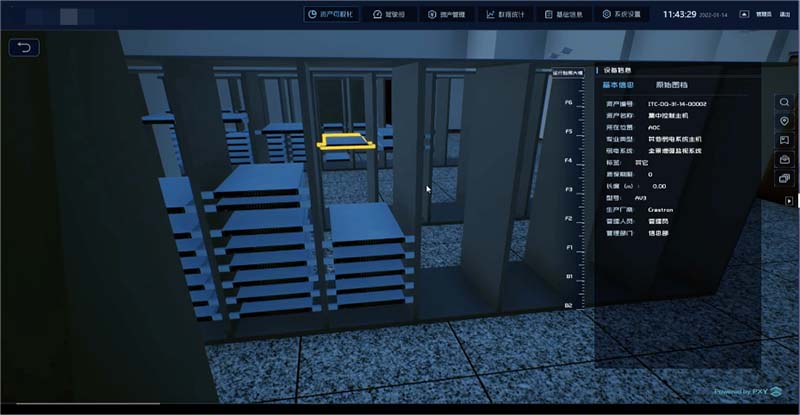Click the user avatar icon in header
Screen dimensions: 800x415
pyautogui.click(x=742, y=15)
